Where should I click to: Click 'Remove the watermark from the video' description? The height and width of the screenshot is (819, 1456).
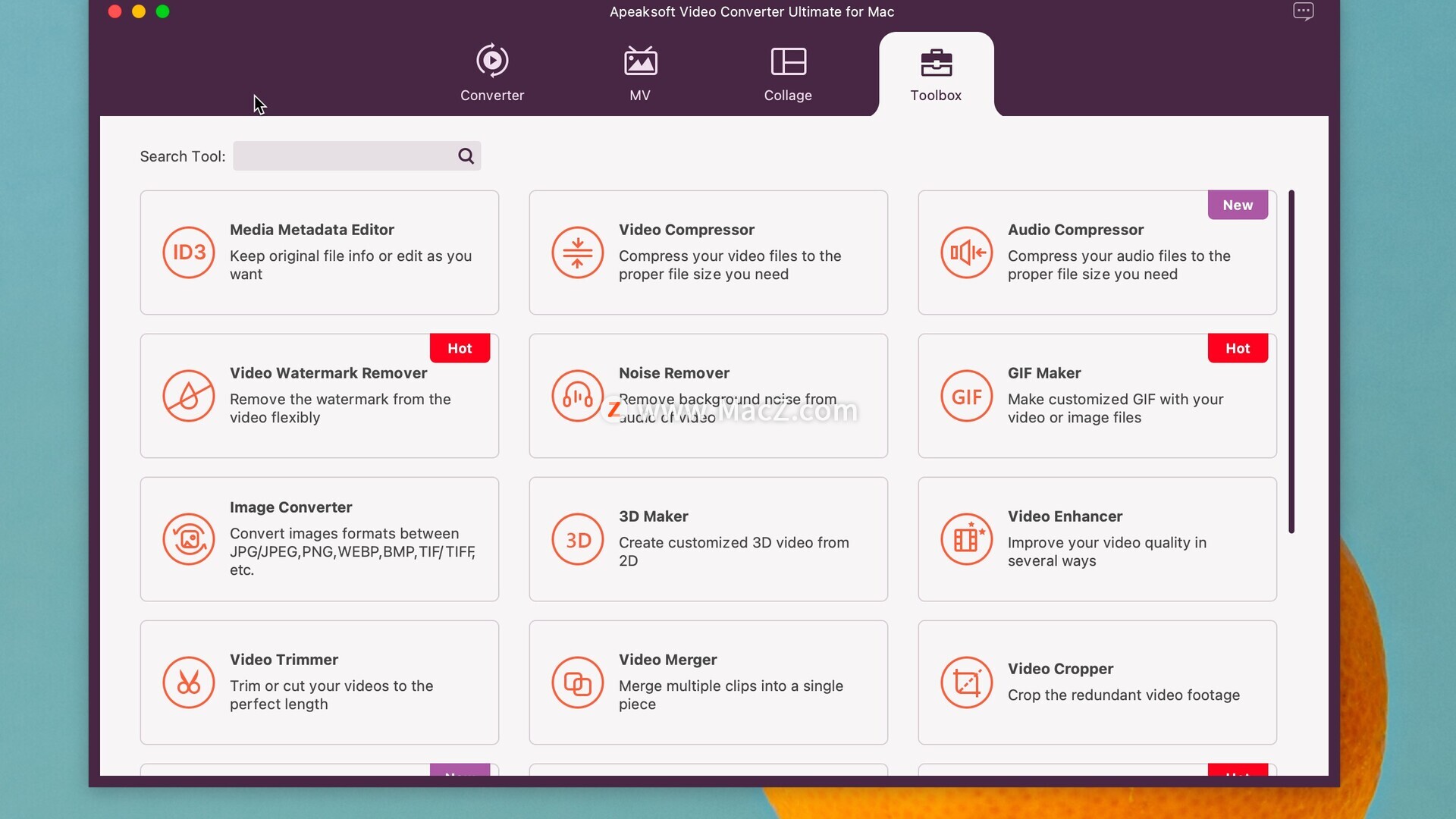[x=340, y=409]
